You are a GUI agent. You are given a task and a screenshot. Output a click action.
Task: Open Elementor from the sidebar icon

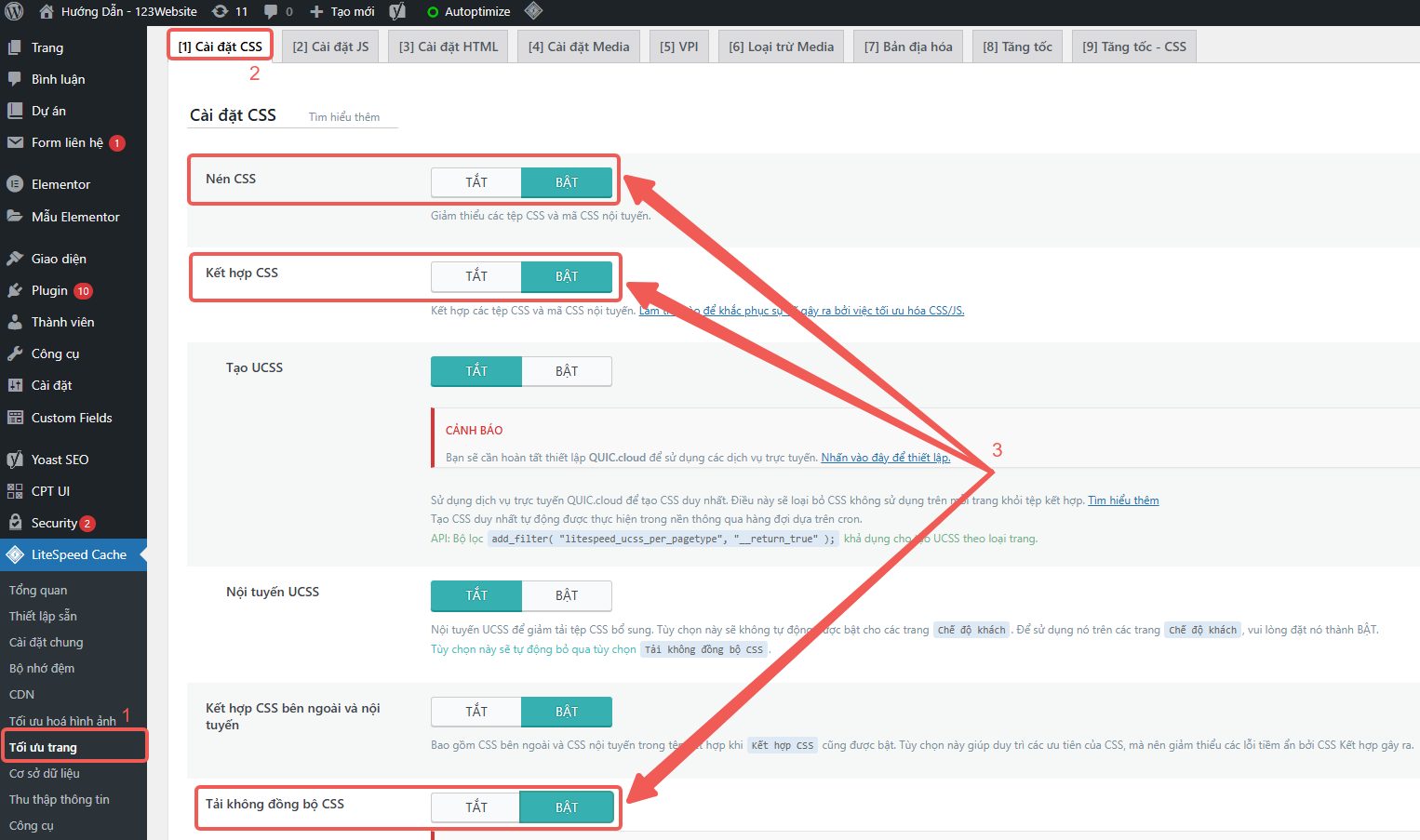click(x=15, y=184)
